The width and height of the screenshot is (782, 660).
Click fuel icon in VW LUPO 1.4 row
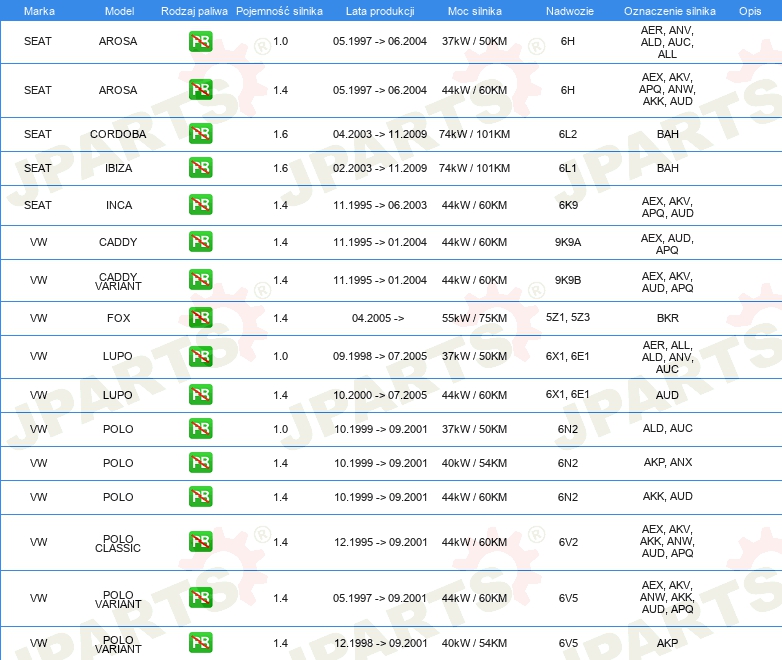click(x=200, y=395)
